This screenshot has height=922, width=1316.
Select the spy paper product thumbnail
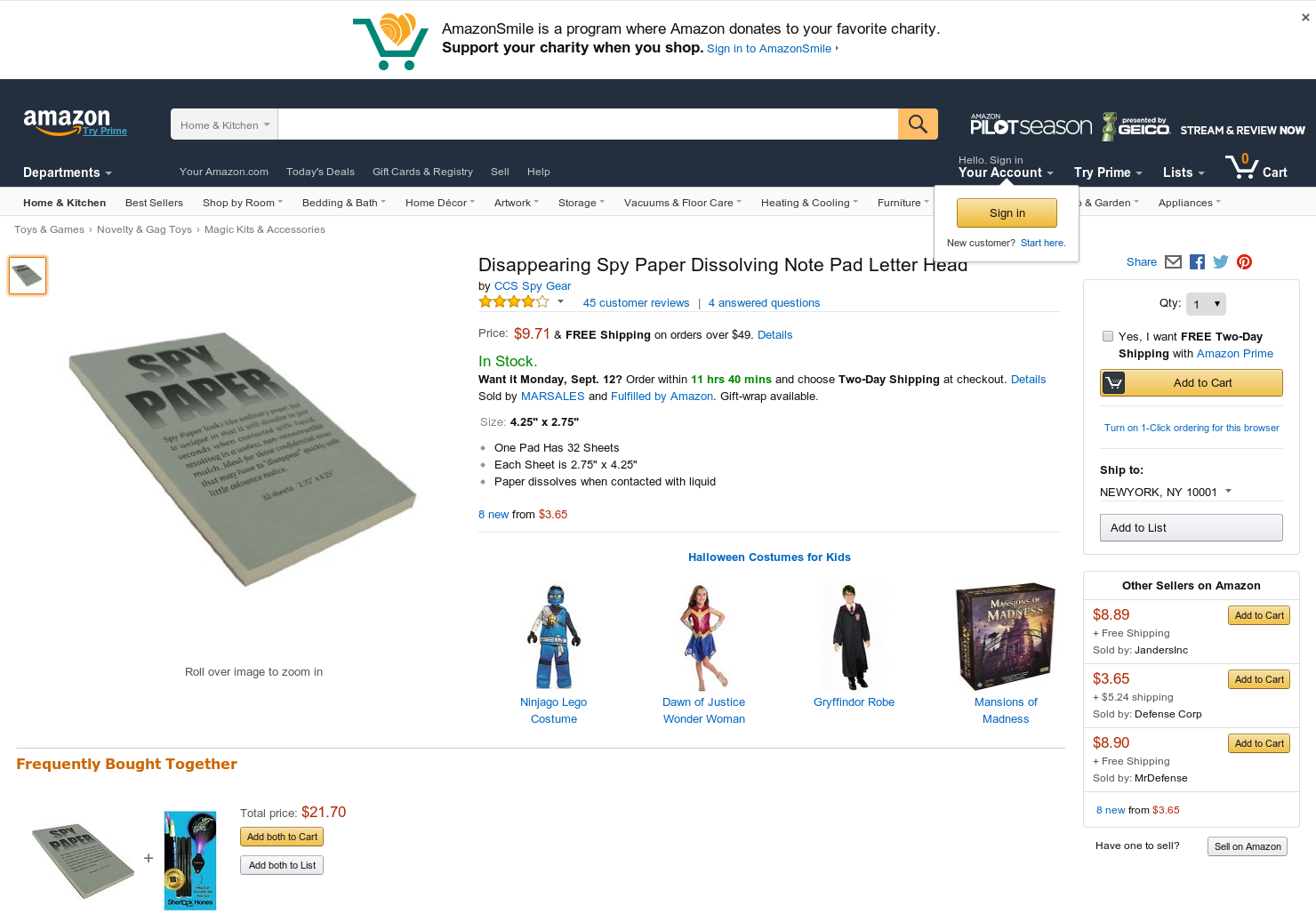click(28, 276)
